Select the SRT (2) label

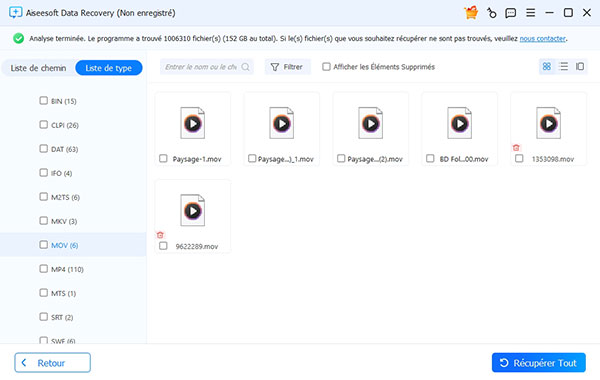(x=62, y=317)
